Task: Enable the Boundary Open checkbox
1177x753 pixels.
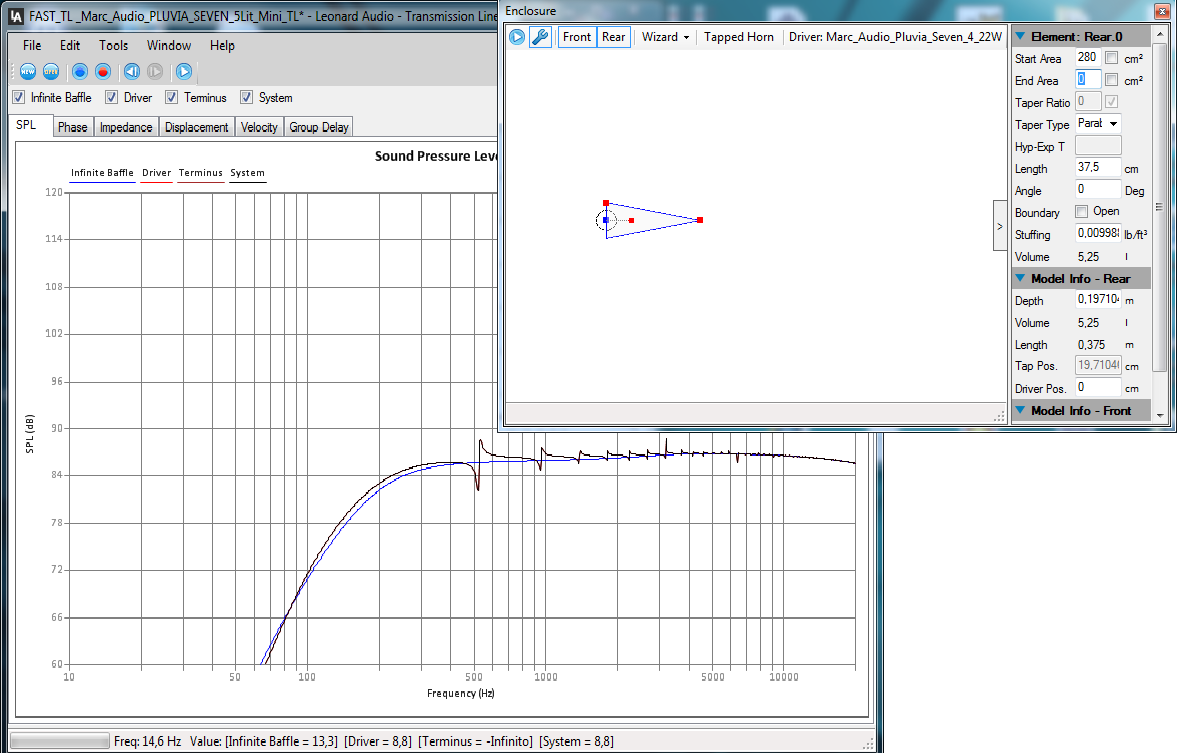Action: point(1082,212)
